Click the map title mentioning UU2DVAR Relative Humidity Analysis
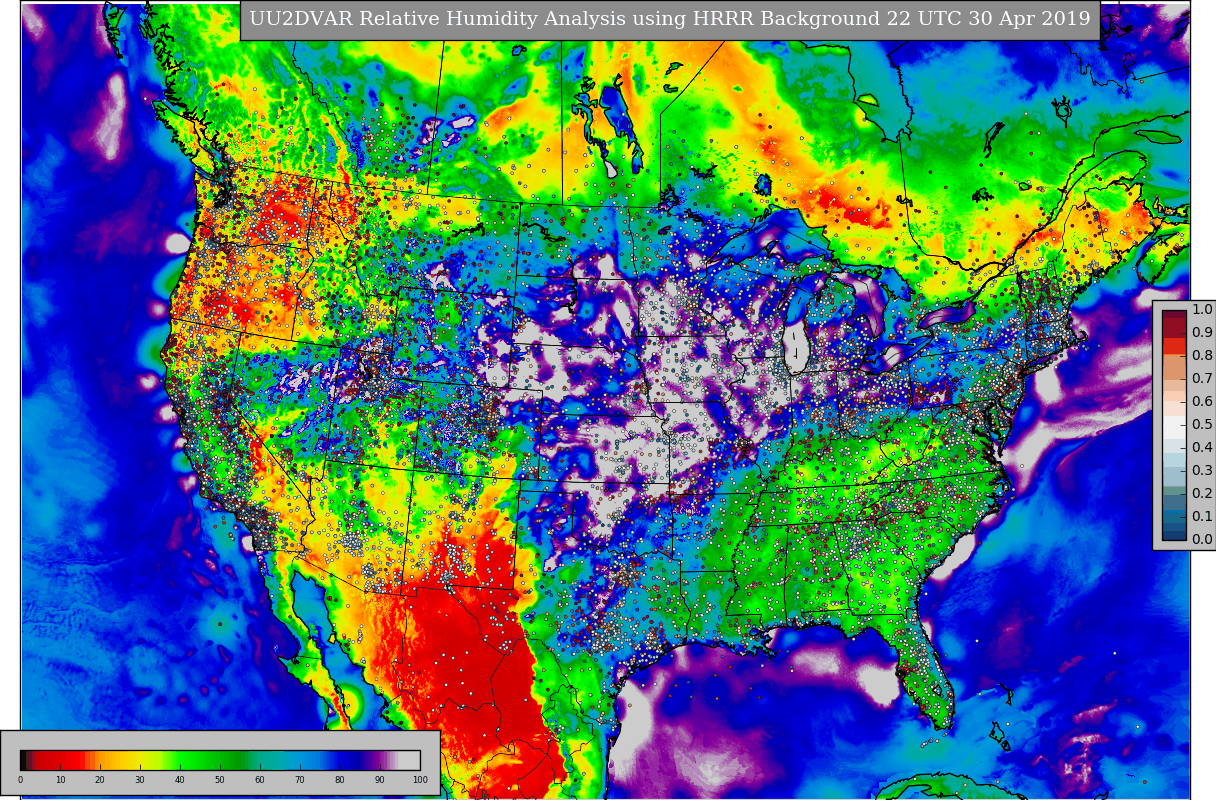 (x=669, y=19)
